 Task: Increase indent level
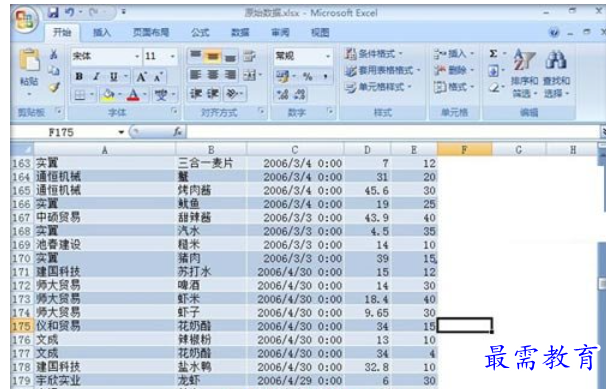tap(213, 93)
